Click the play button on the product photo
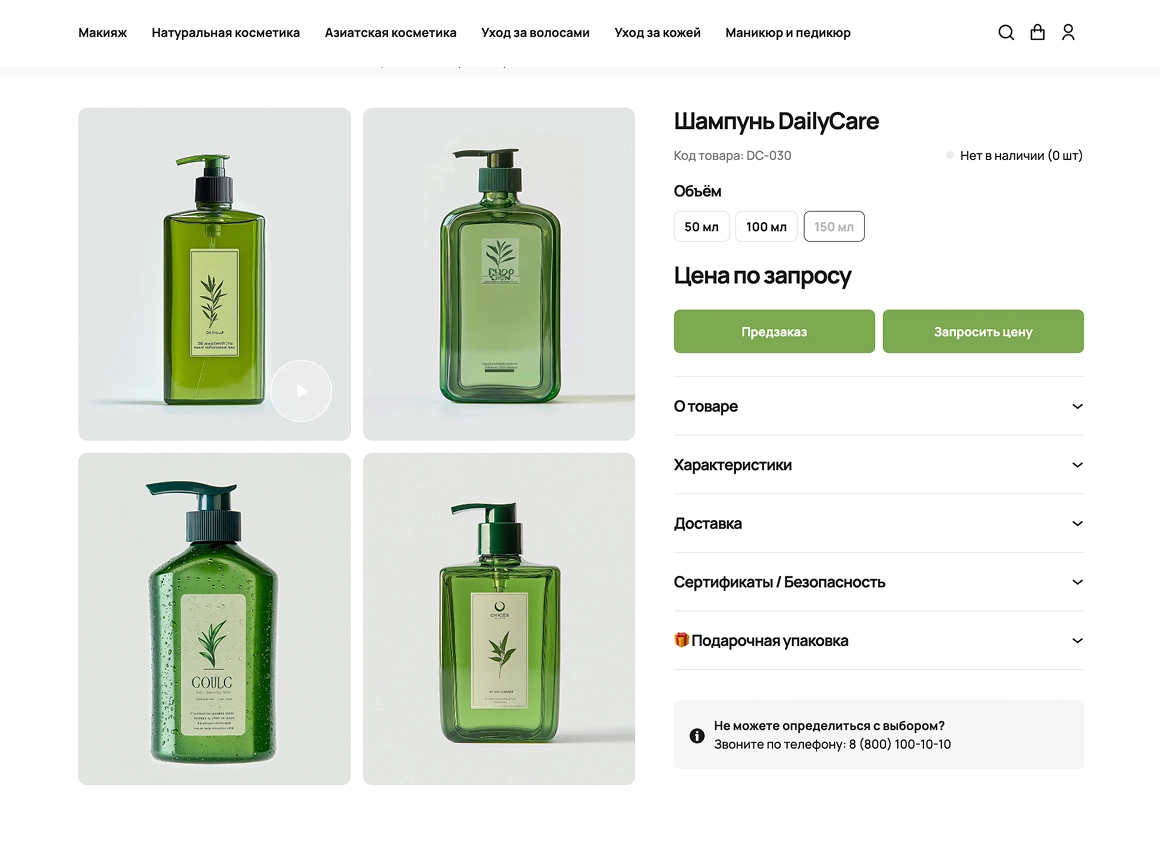This screenshot has width=1160, height=850. point(301,391)
